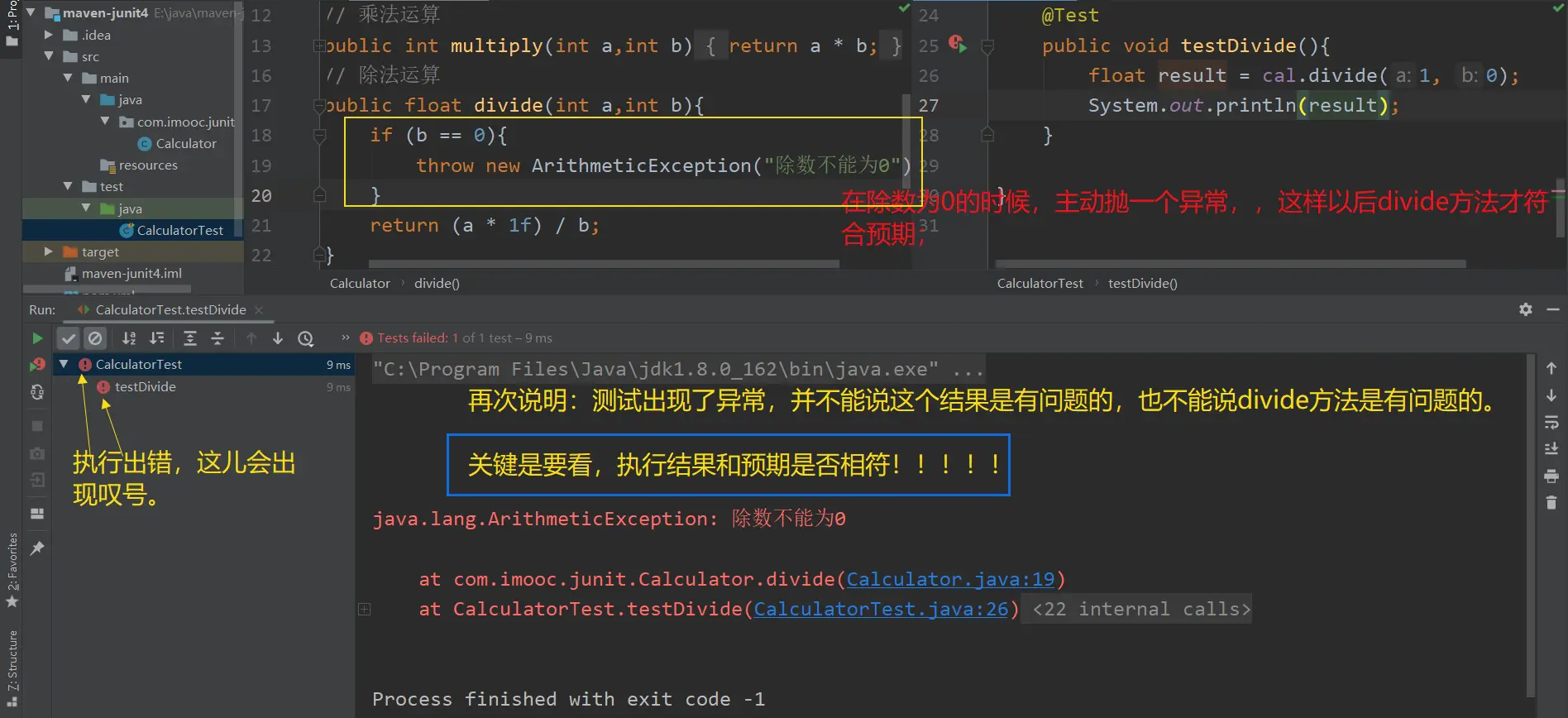Hide the Run tool window
The height and width of the screenshot is (718, 1568).
coord(1553,309)
